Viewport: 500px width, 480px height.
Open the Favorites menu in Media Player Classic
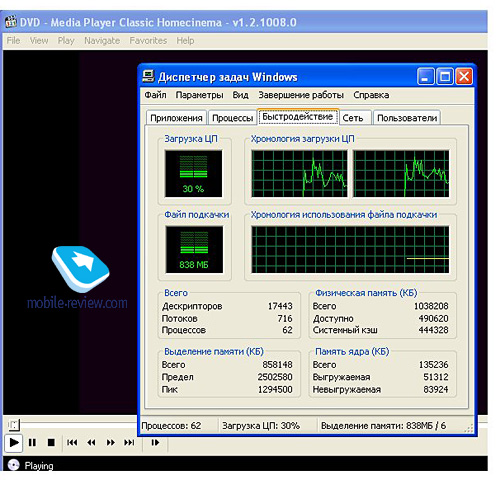pyautogui.click(x=148, y=41)
